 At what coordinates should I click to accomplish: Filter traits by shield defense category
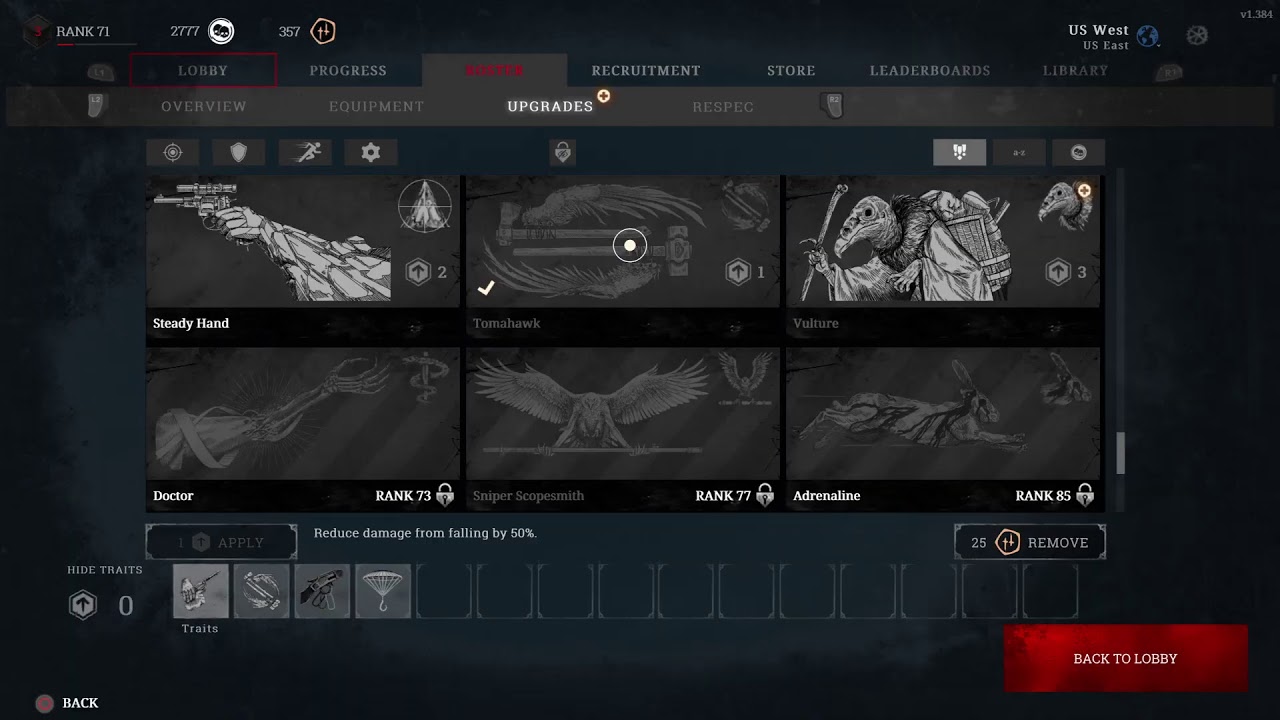pyautogui.click(x=238, y=152)
